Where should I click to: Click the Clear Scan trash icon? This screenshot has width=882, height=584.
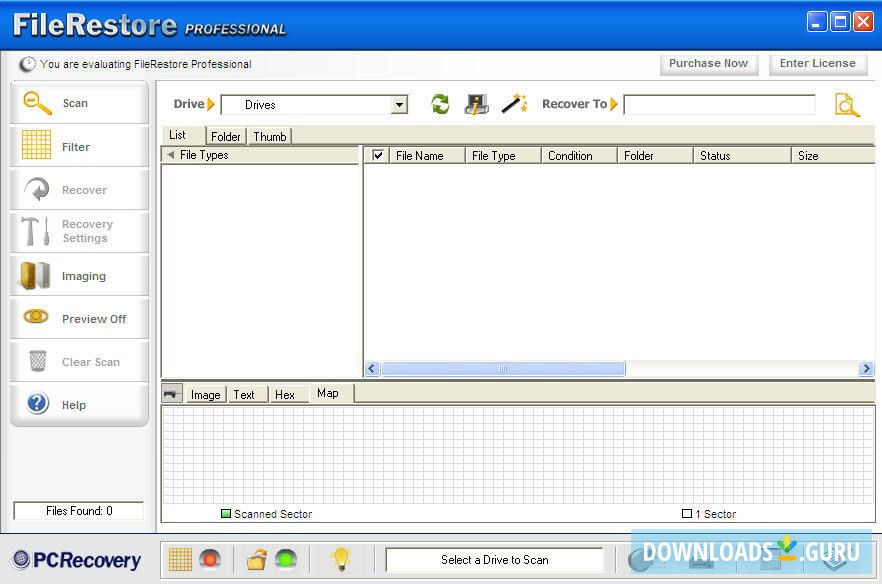tap(79, 361)
